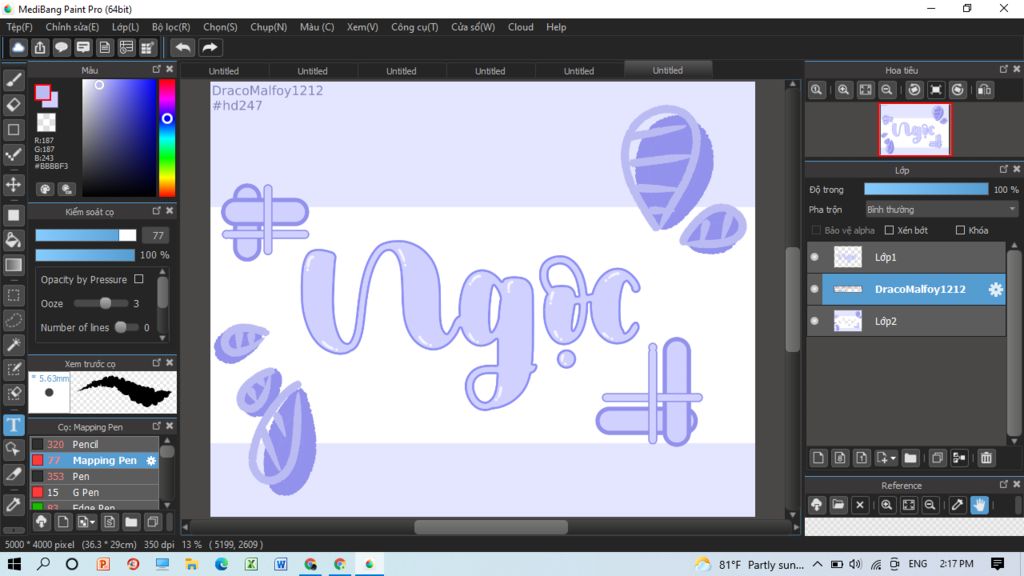1024x576 pixels.
Task: Open Word from the taskbar
Action: (281, 564)
